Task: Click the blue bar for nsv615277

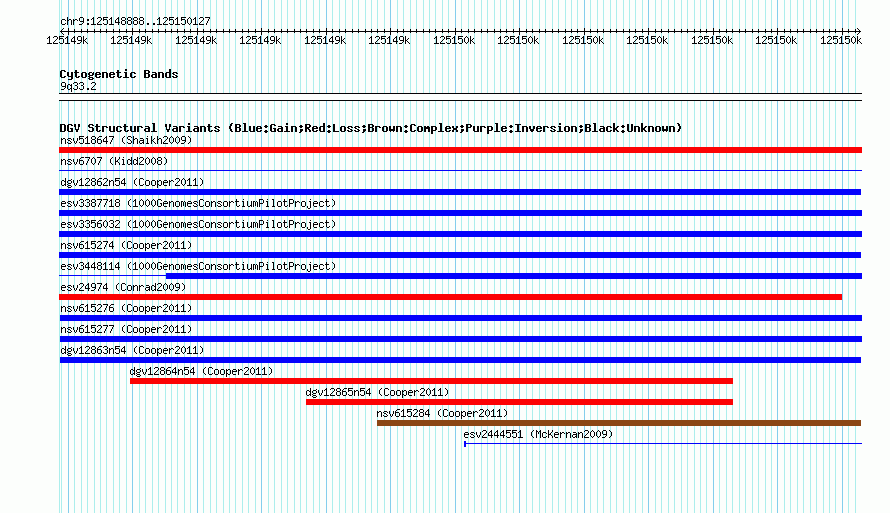Action: click(x=460, y=339)
